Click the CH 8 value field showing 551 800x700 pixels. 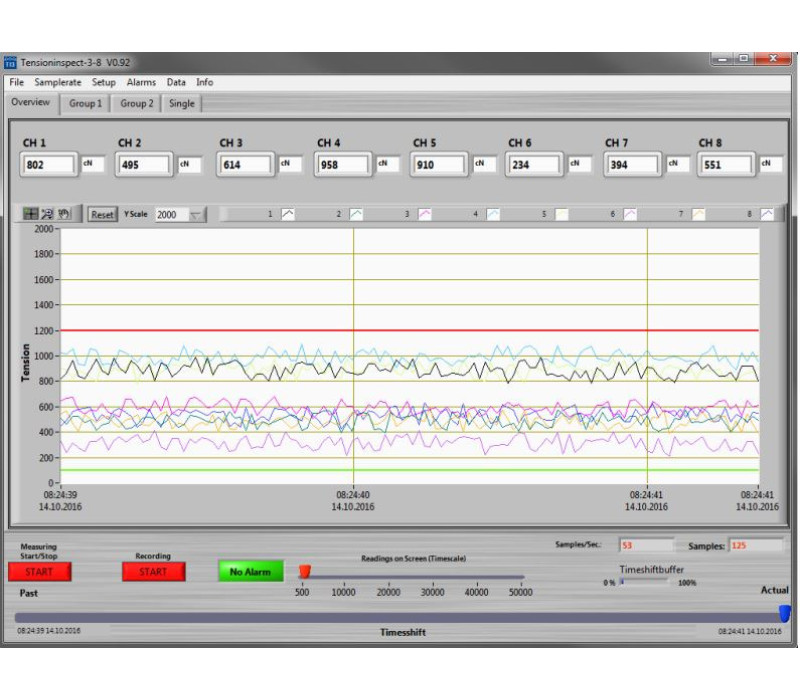tap(726, 165)
